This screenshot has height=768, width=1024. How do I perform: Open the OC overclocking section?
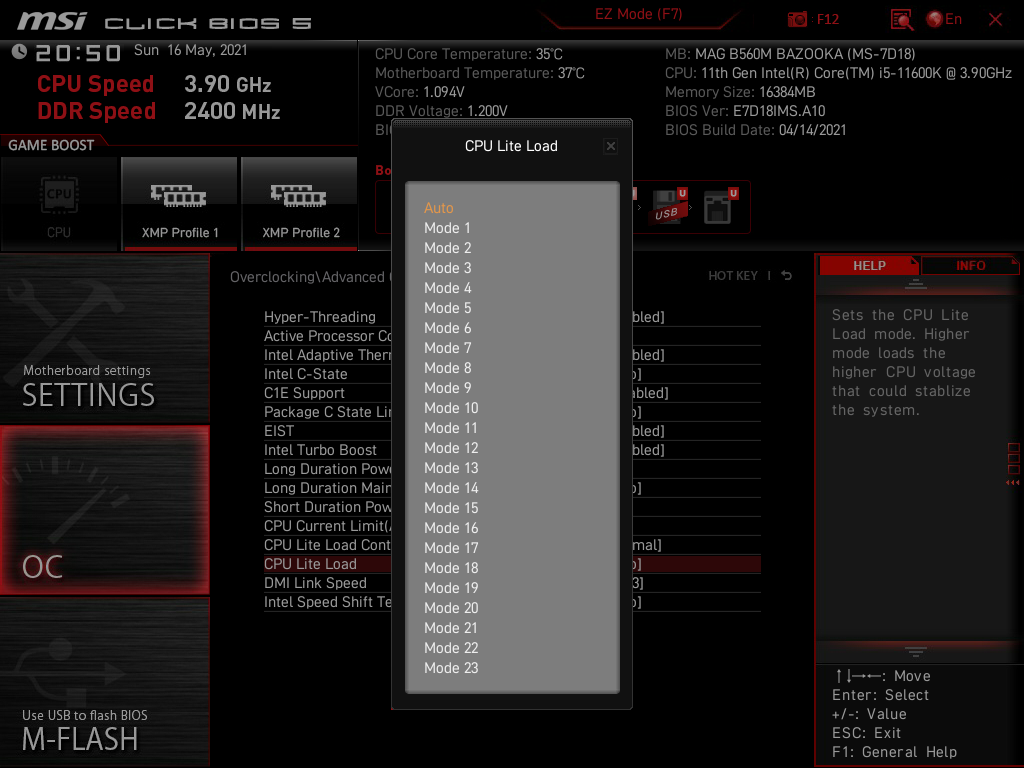104,510
